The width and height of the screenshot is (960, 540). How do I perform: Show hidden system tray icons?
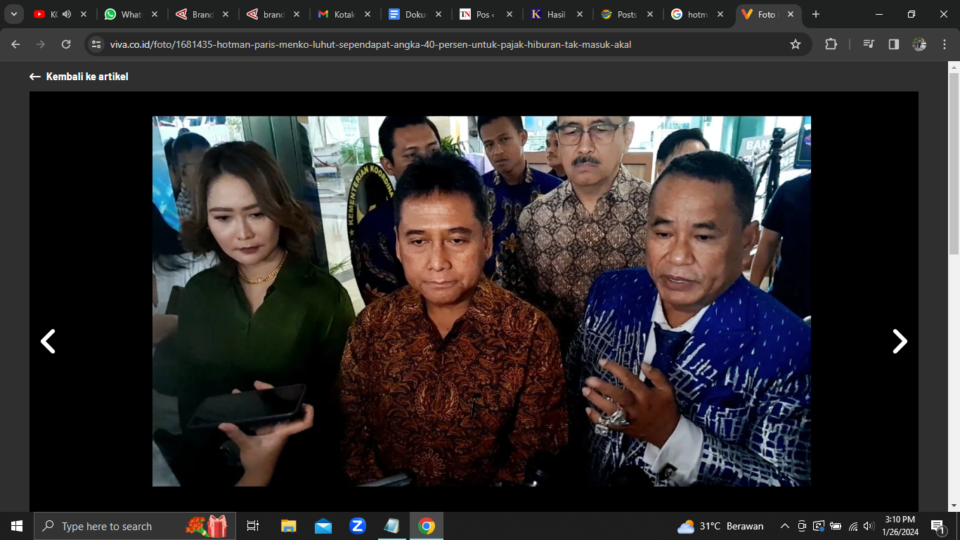(784, 526)
